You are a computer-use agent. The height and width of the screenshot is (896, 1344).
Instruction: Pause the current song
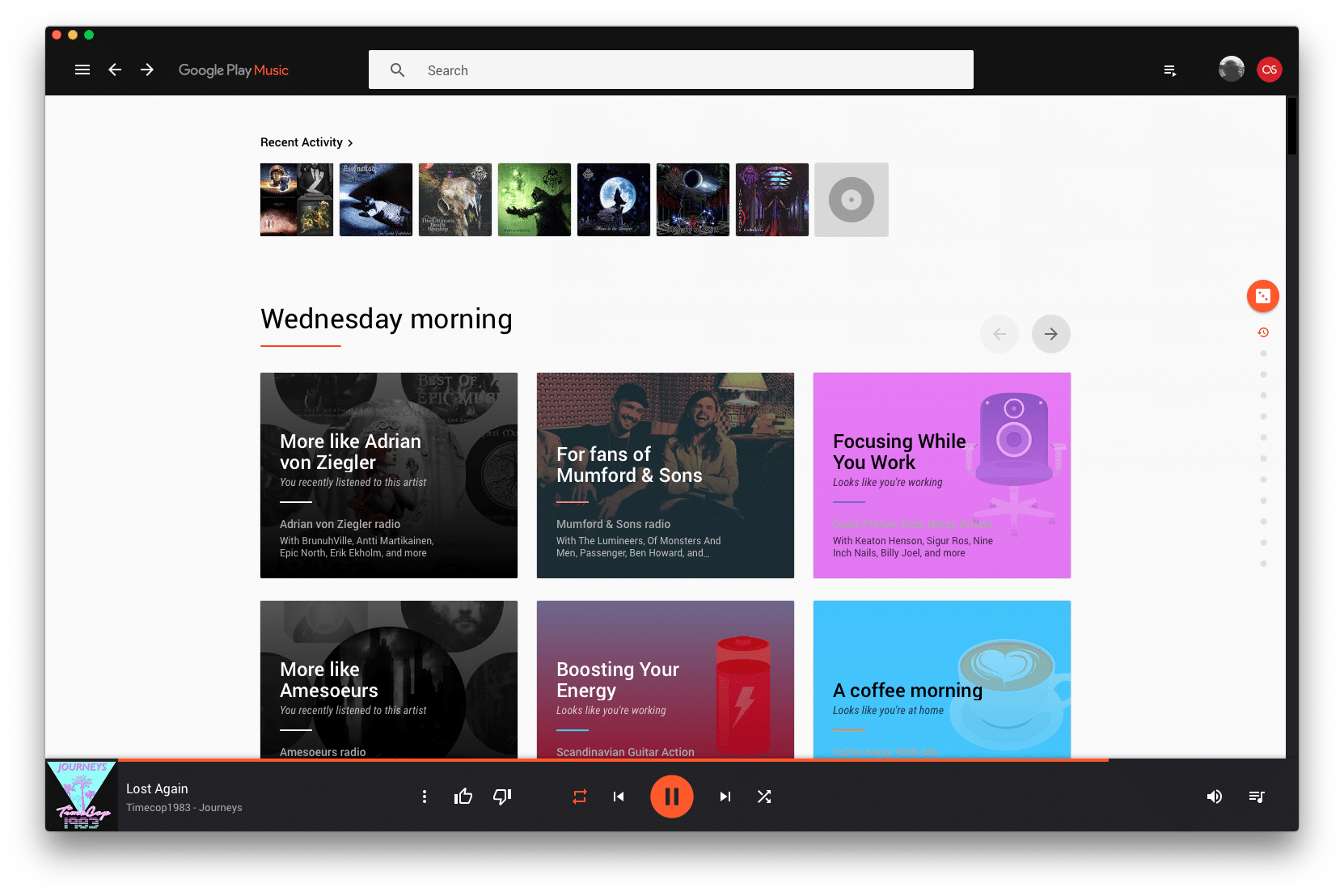[672, 797]
